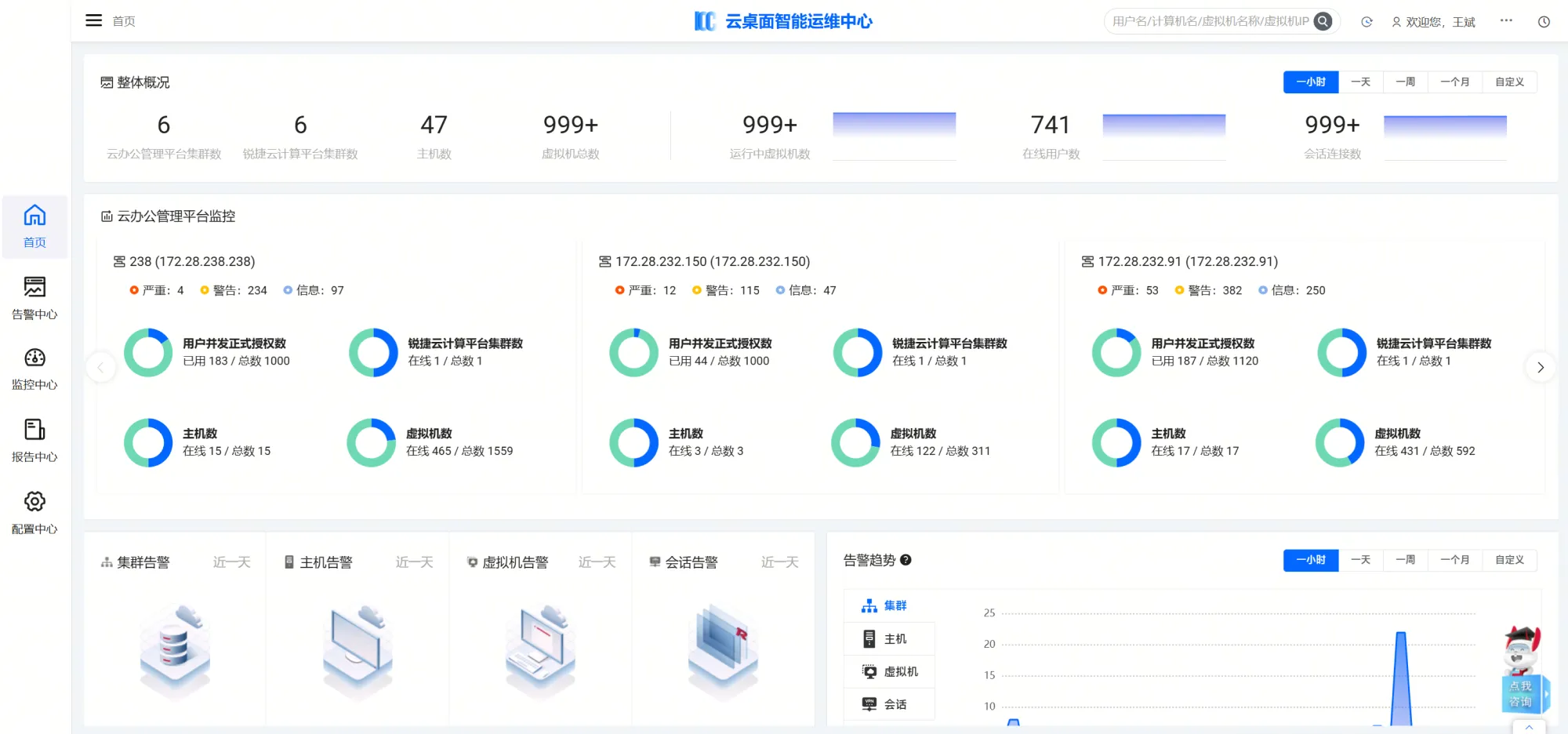1568x734 pixels.
Task: Choose 自定义 time range in 整体概况
Action: point(1509,82)
